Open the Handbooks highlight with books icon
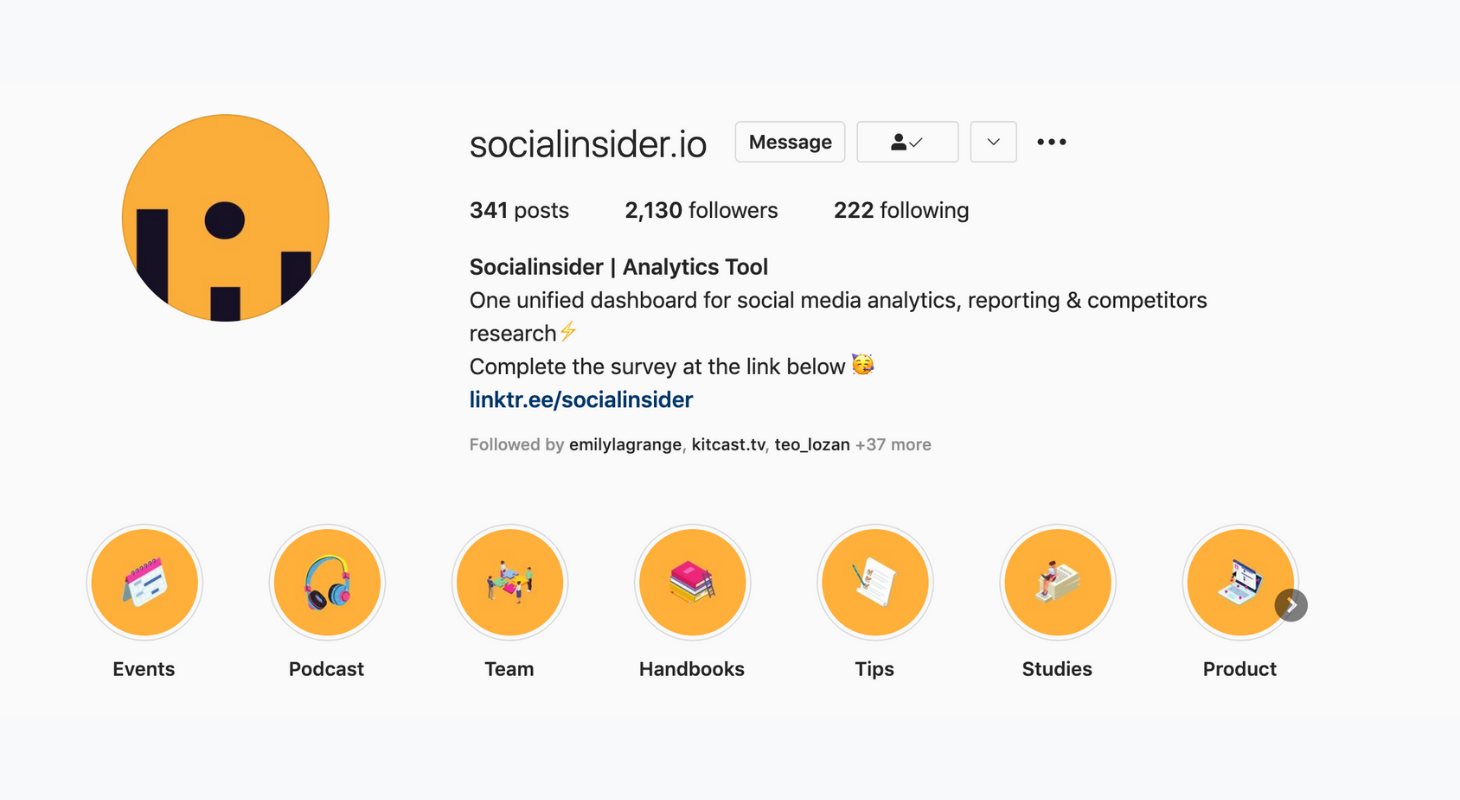 [692, 583]
